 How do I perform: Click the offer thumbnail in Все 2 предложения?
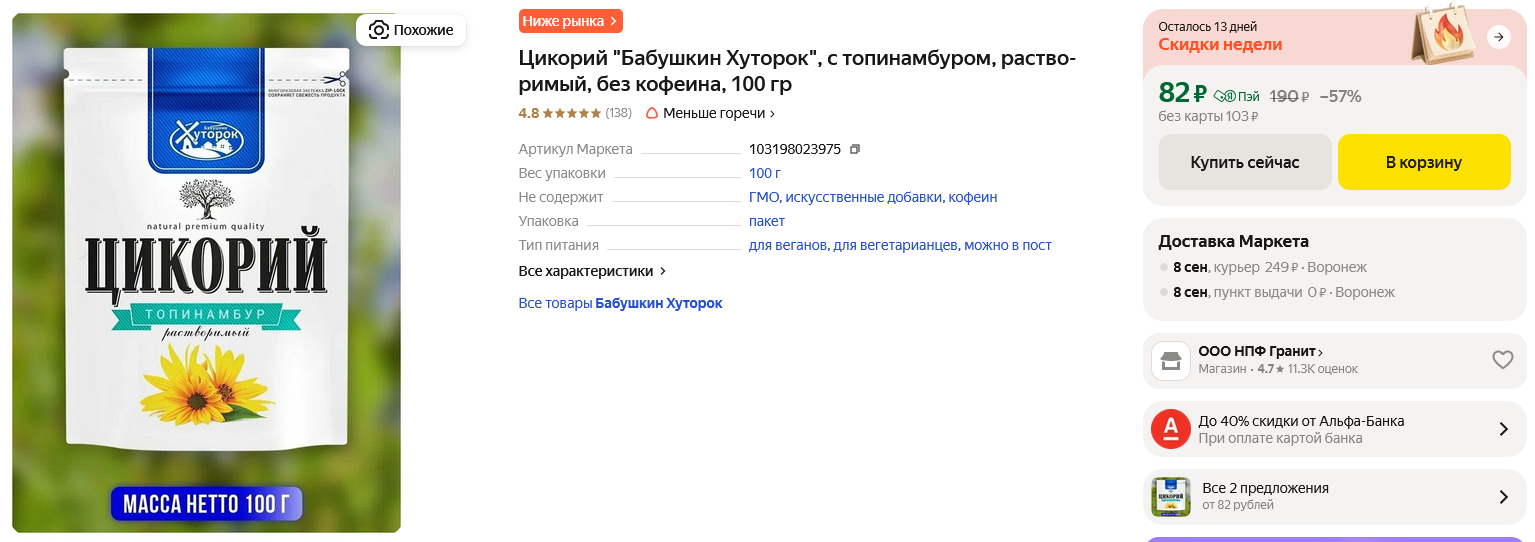pyautogui.click(x=1171, y=497)
